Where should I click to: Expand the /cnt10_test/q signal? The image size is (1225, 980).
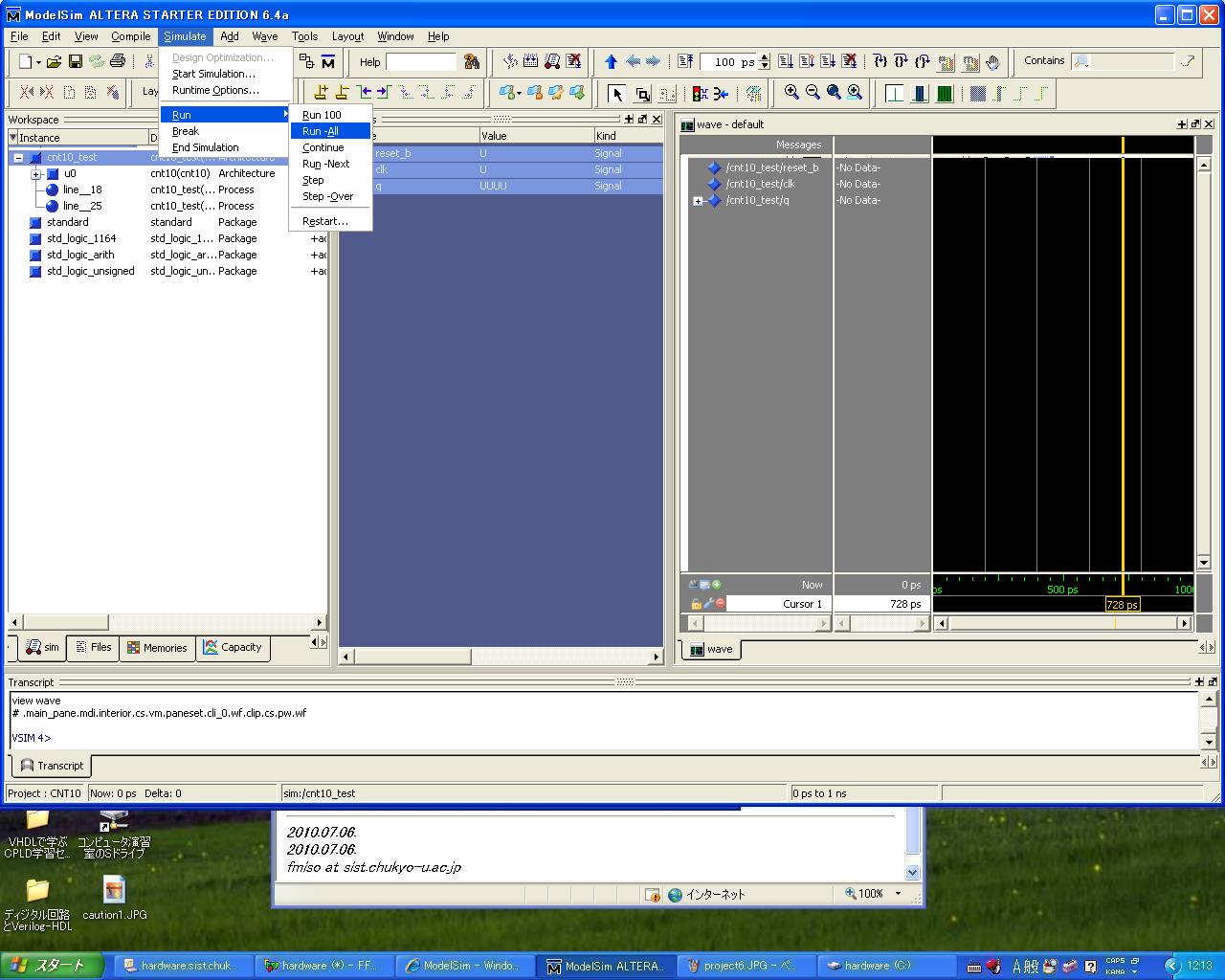click(698, 201)
